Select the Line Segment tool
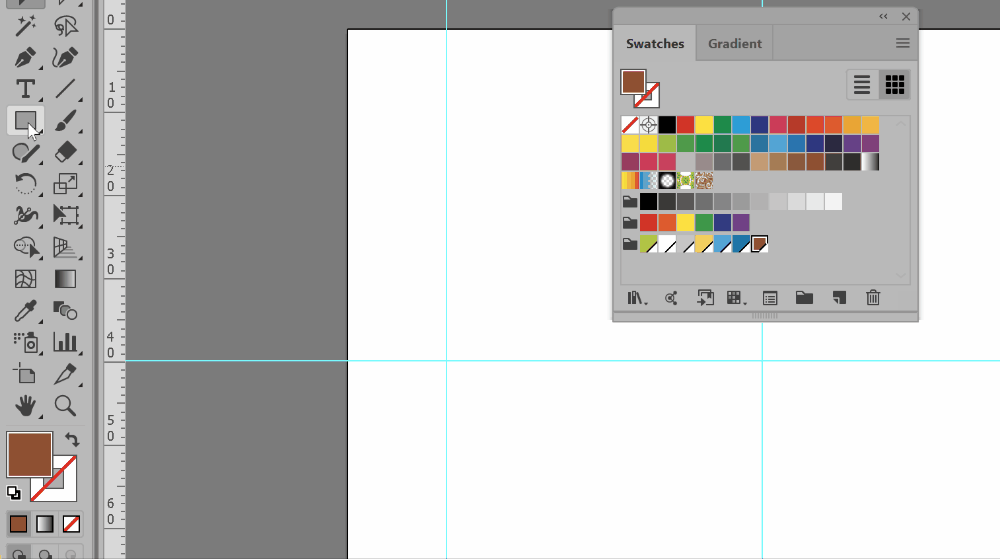Image resolution: width=1000 pixels, height=559 pixels. (65, 89)
